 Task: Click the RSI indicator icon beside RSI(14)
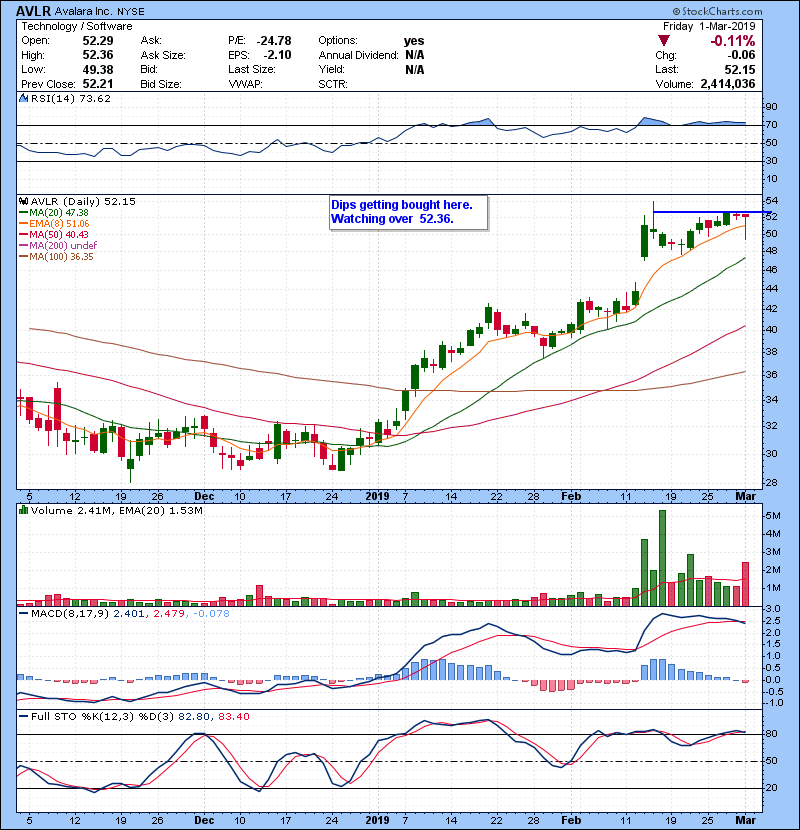tap(23, 98)
